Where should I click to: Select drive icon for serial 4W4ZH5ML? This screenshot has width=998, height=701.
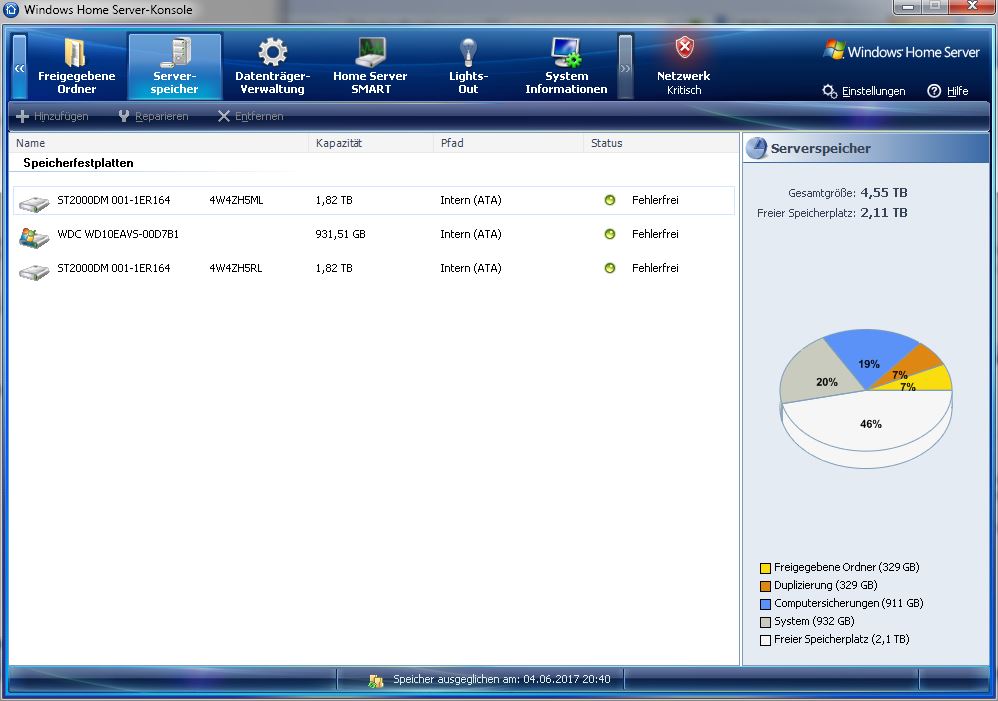tap(34, 203)
